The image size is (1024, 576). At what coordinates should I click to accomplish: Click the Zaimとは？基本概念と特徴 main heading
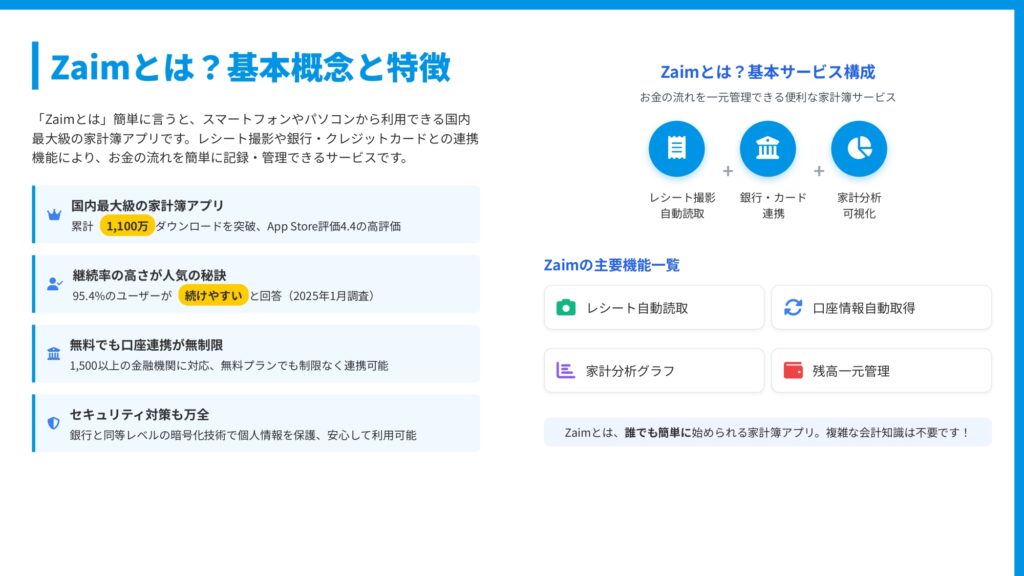click(250, 67)
